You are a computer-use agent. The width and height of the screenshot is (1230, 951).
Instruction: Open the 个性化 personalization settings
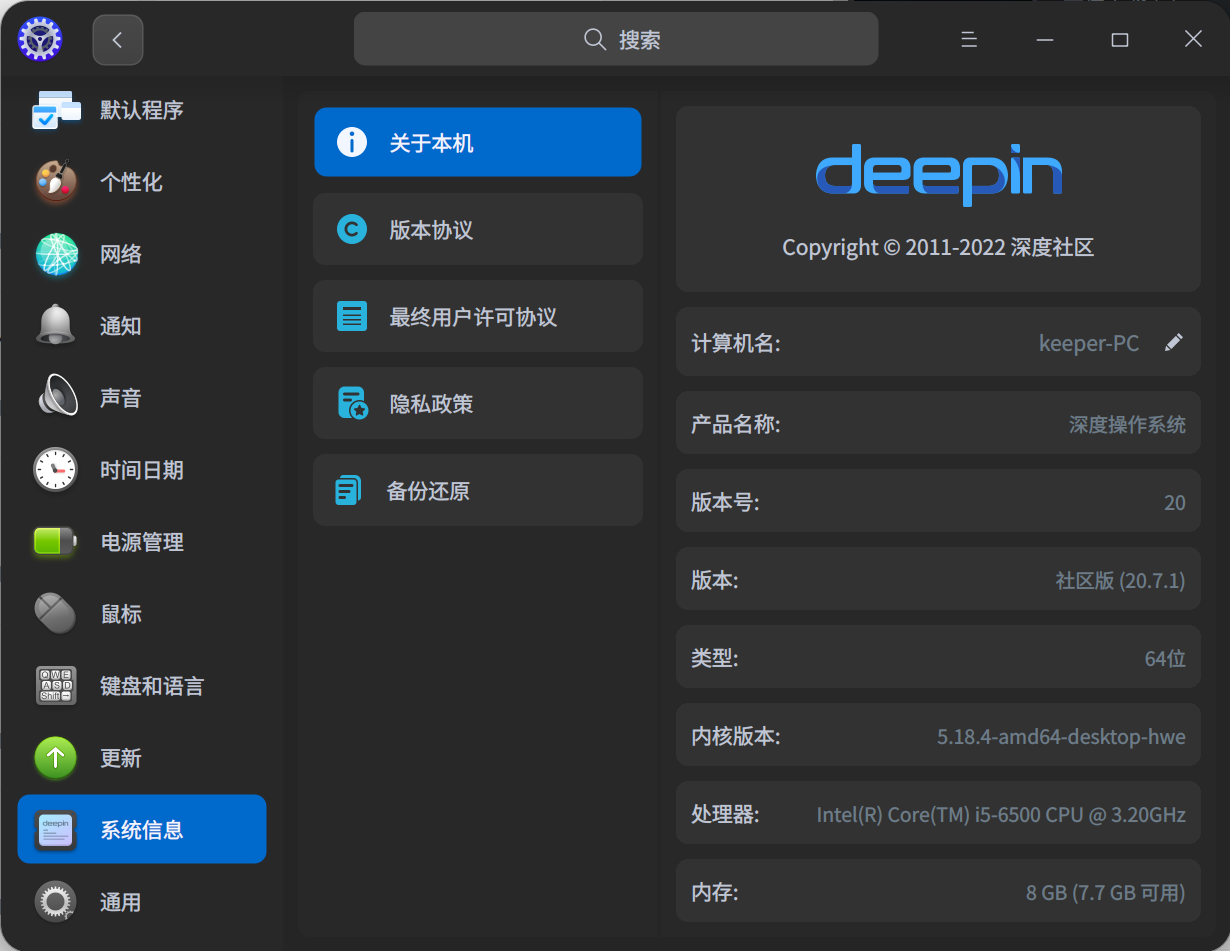(x=140, y=182)
